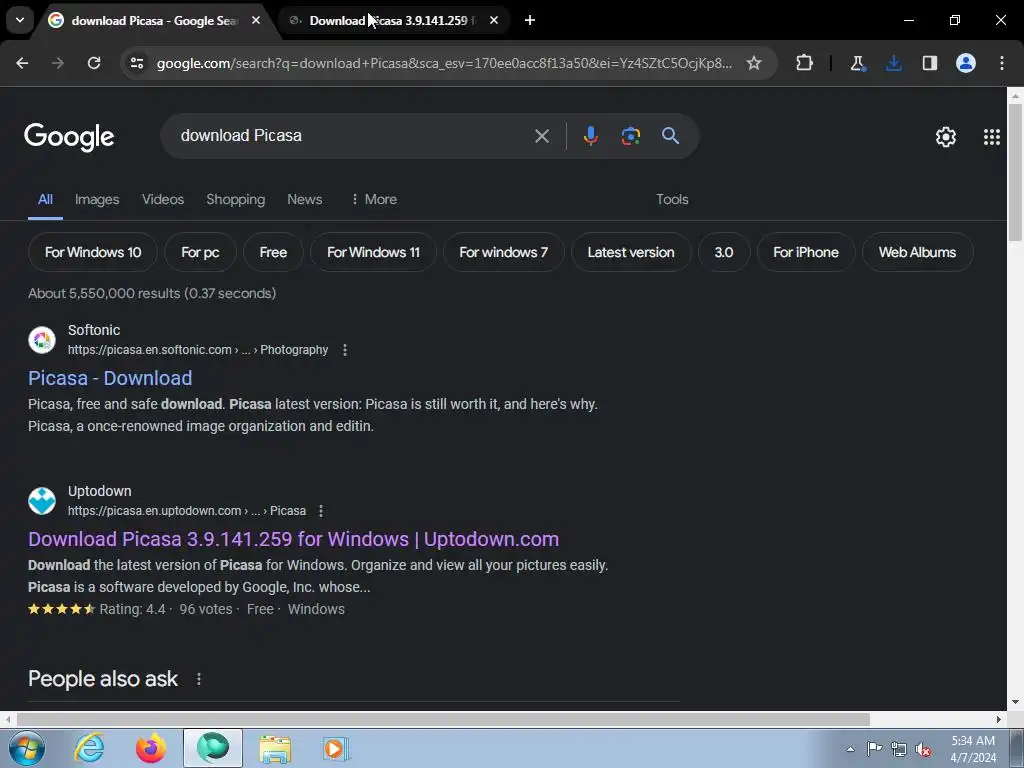Viewport: 1024px width, 768px height.
Task: Open Chrome Labs flask icon
Action: tap(857, 63)
